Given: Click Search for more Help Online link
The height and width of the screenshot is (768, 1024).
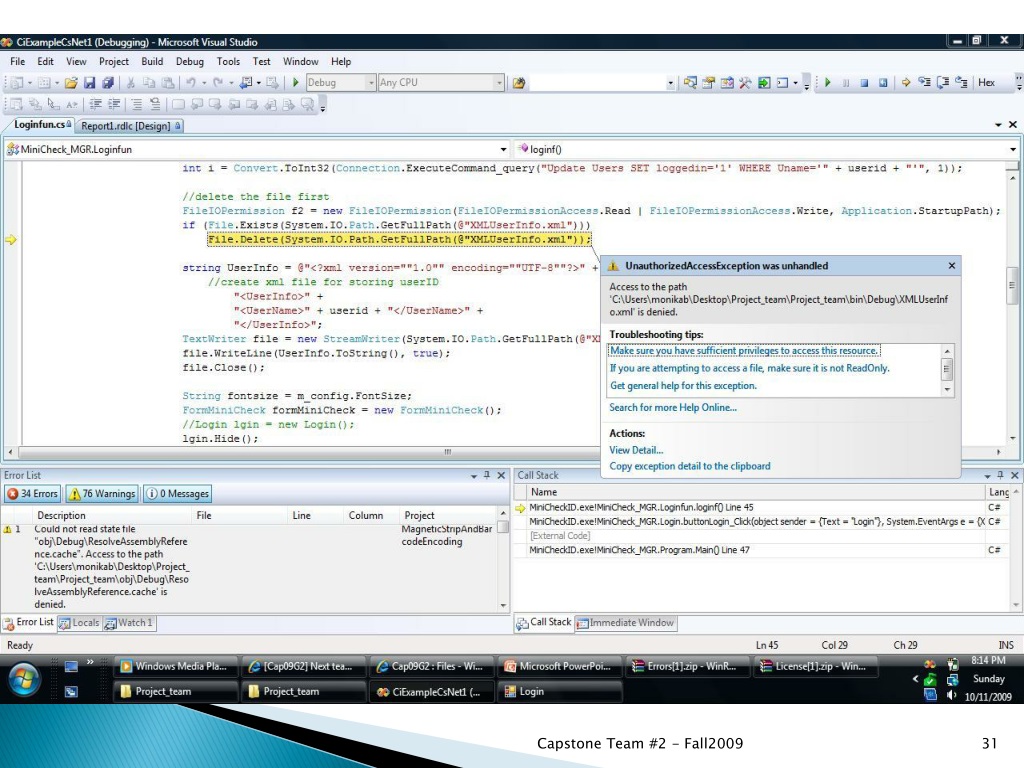Looking at the screenshot, I should coord(673,408).
